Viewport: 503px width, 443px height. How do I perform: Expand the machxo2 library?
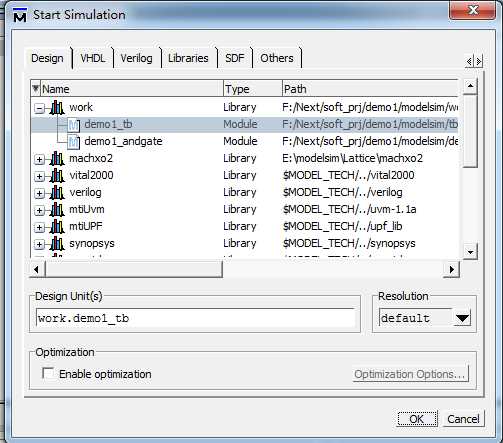(39, 159)
